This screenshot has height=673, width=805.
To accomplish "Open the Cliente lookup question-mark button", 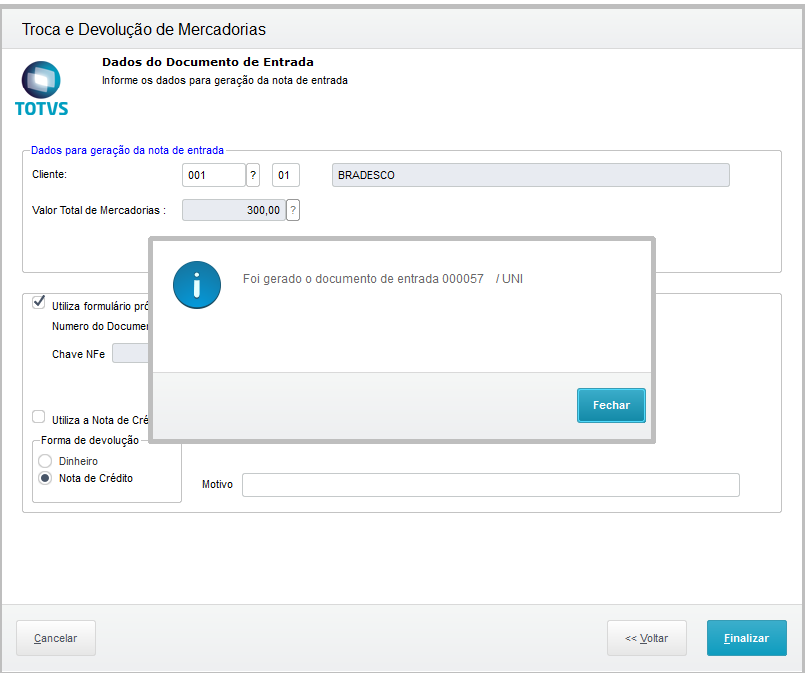I will pyautogui.click(x=253, y=176).
